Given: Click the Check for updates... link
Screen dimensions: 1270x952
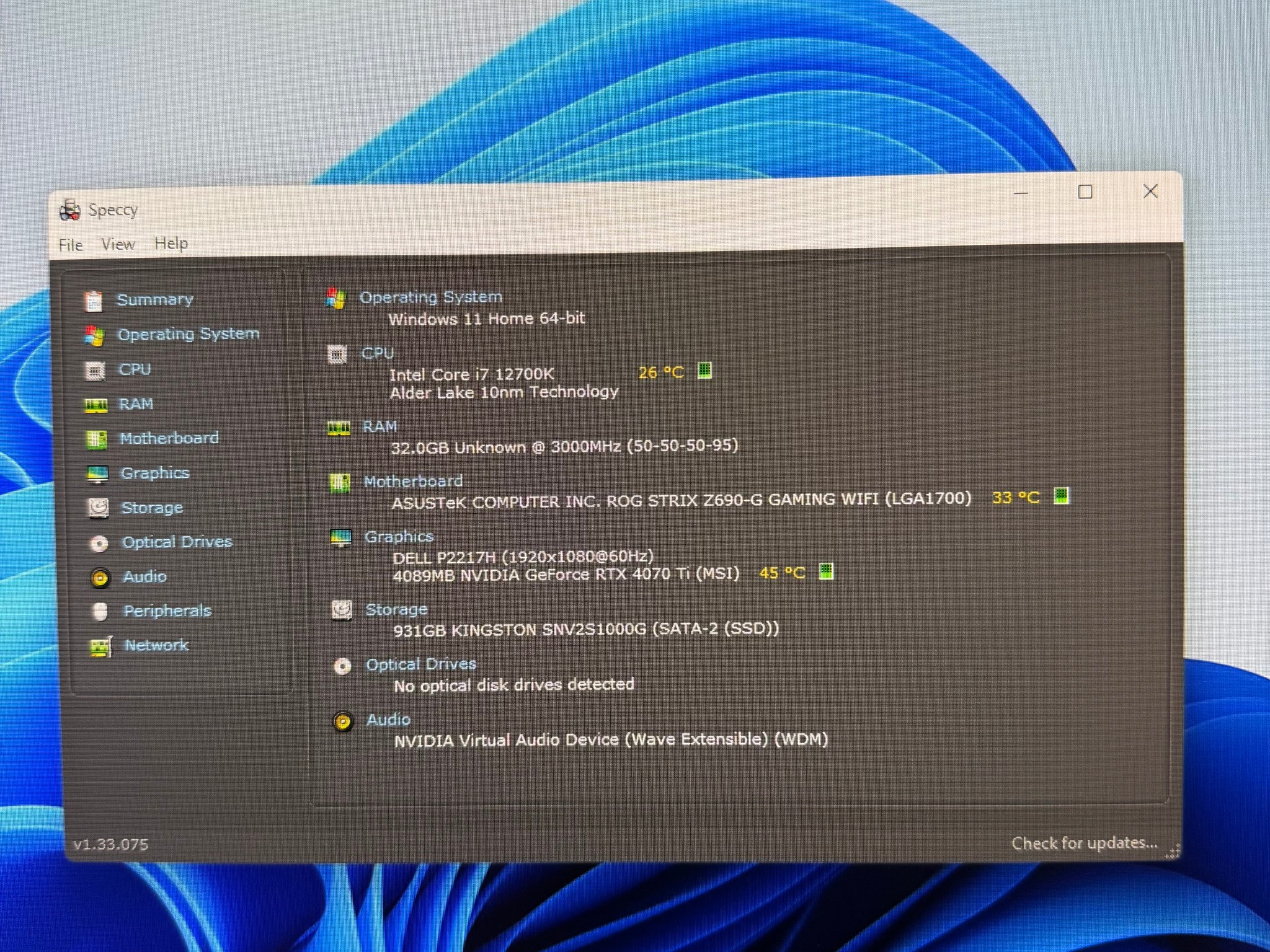Looking at the screenshot, I should point(1085,844).
